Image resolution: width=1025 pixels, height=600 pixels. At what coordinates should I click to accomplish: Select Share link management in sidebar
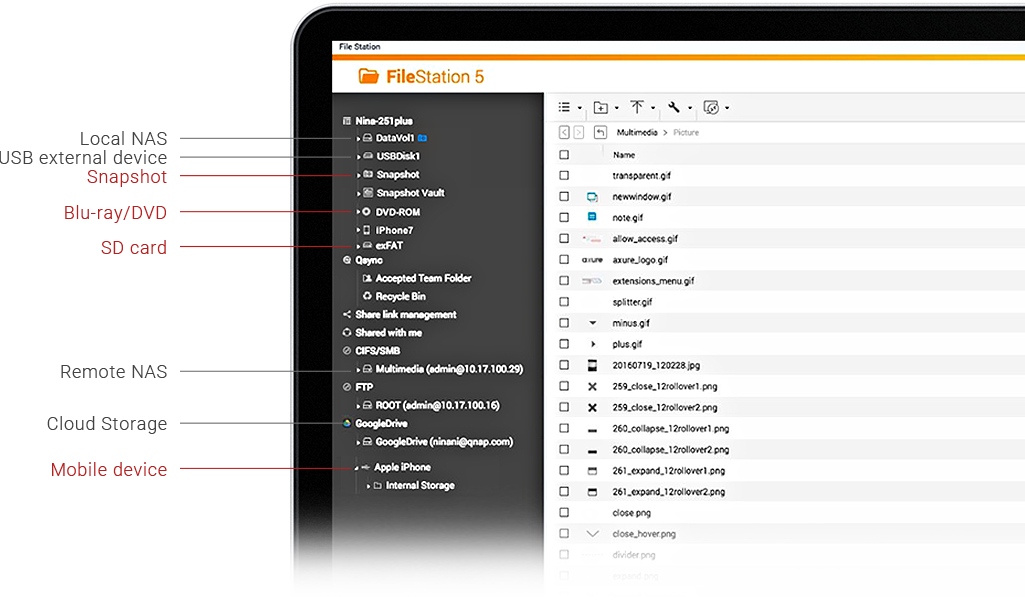click(405, 315)
